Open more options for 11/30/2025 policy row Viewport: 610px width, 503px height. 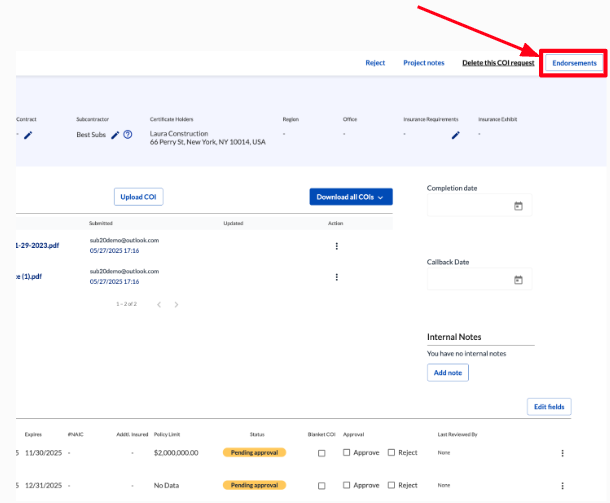coord(562,453)
